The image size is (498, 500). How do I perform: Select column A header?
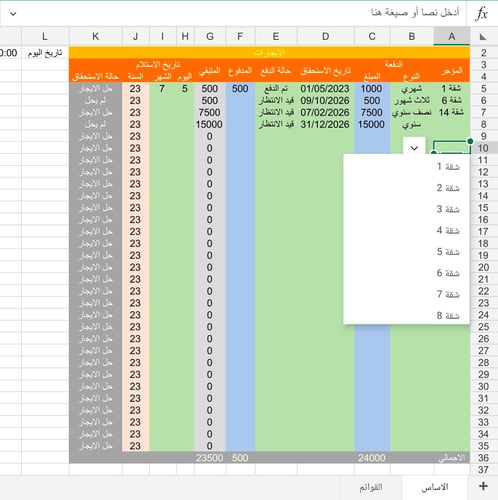452,36
